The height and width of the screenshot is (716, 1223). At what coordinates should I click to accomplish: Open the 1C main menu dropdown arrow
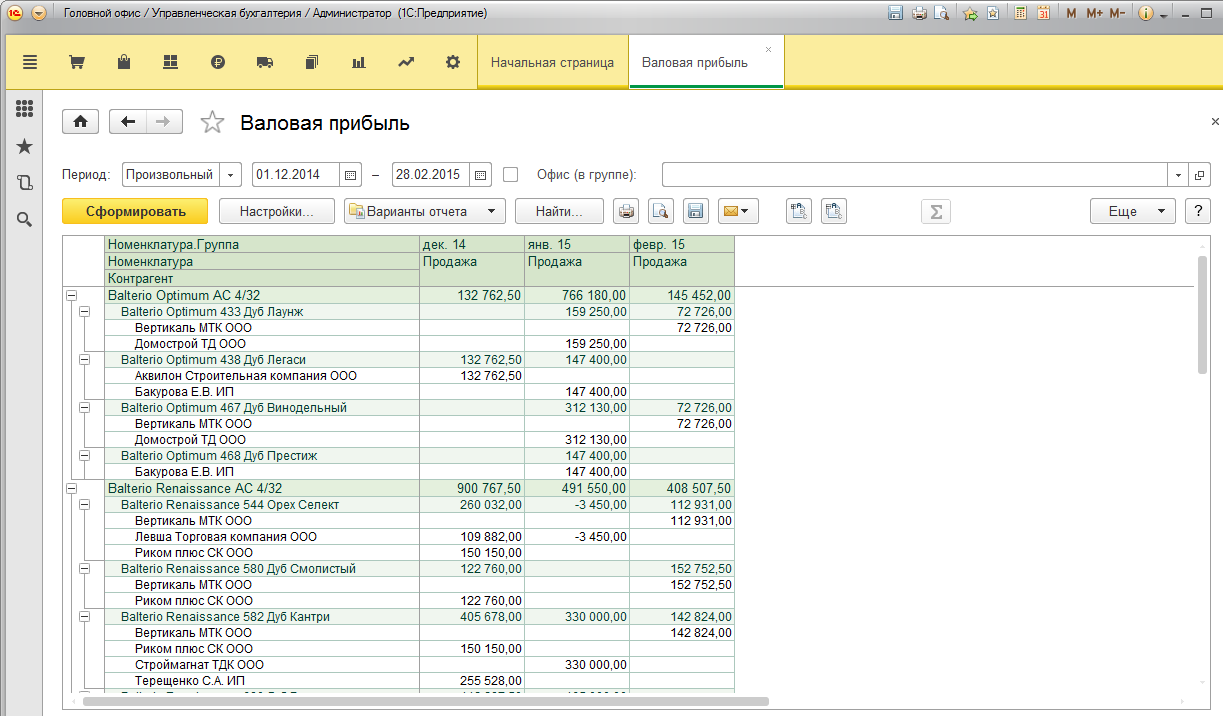(x=38, y=14)
